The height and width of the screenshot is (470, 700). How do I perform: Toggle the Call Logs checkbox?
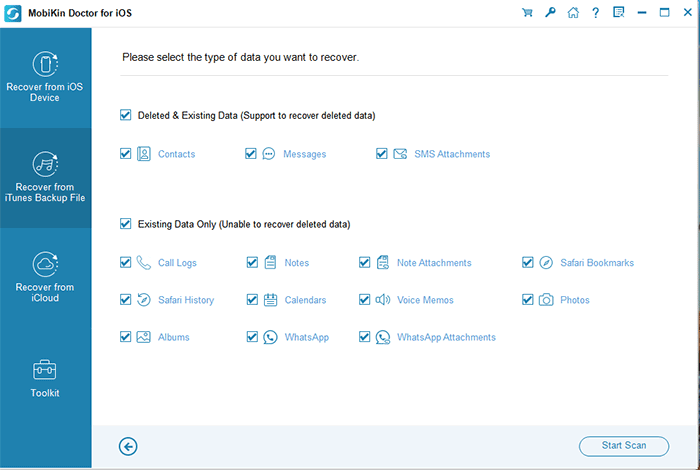[x=125, y=262]
